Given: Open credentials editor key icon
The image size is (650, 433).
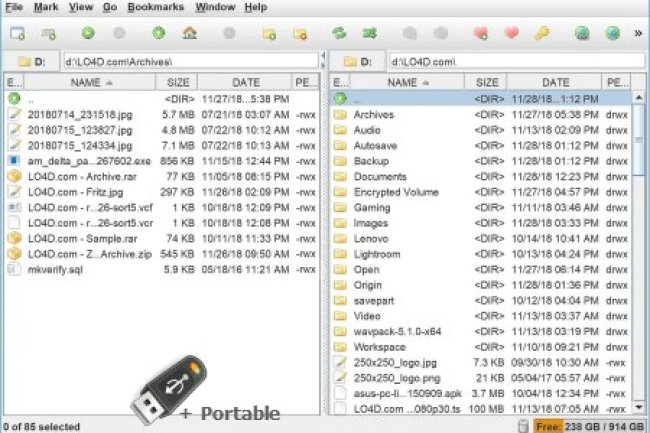Looking at the screenshot, I should [x=542, y=33].
